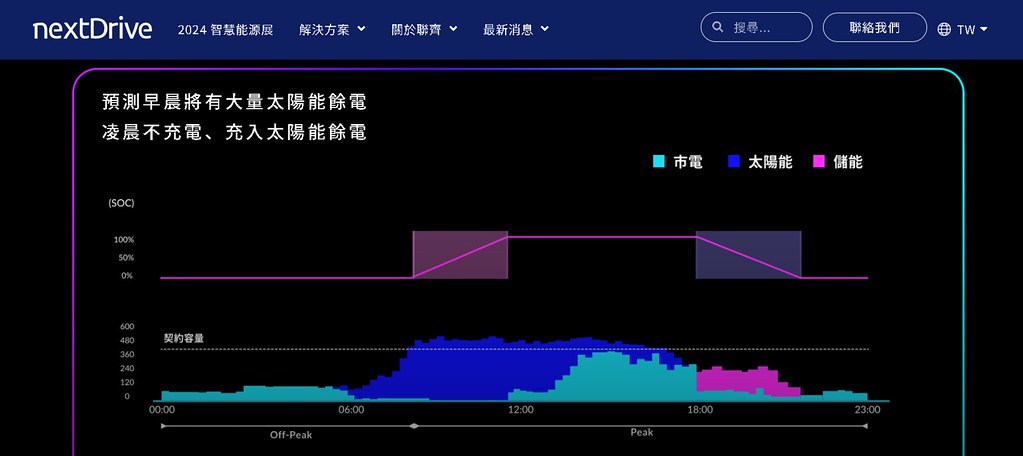
Task: Click the 契約容量 dashed line label
Action: pos(183,339)
